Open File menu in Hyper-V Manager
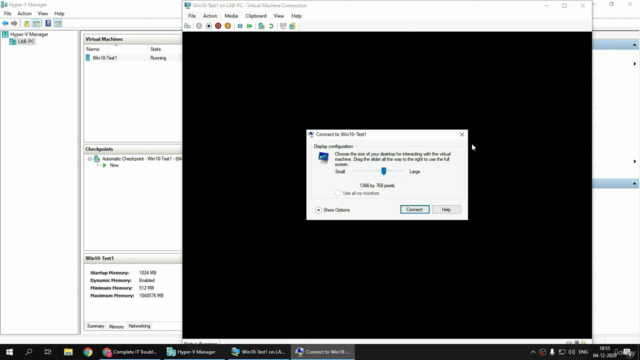This screenshot has width=640, height=360. tap(7, 13)
